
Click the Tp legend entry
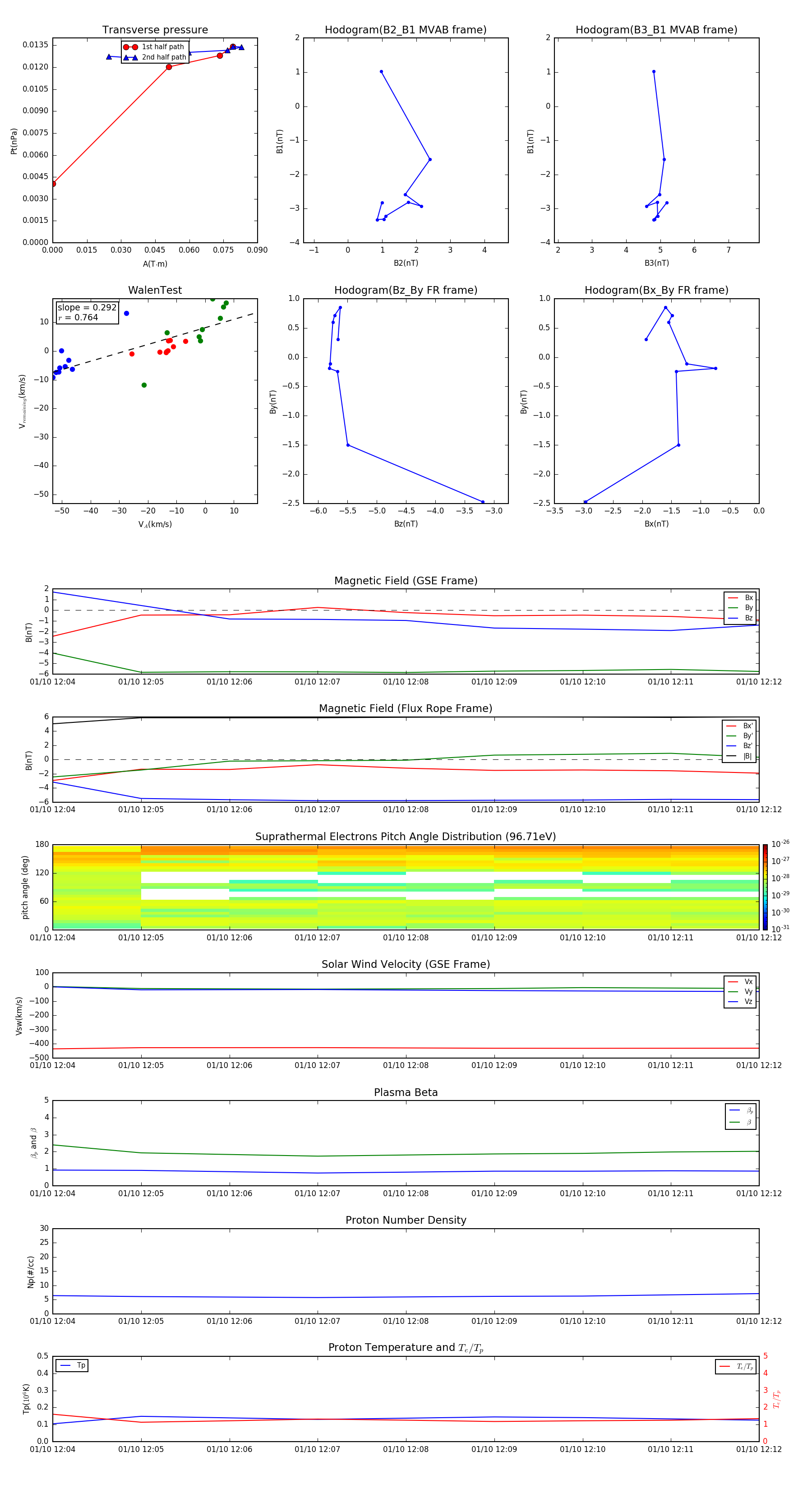coord(72,1366)
